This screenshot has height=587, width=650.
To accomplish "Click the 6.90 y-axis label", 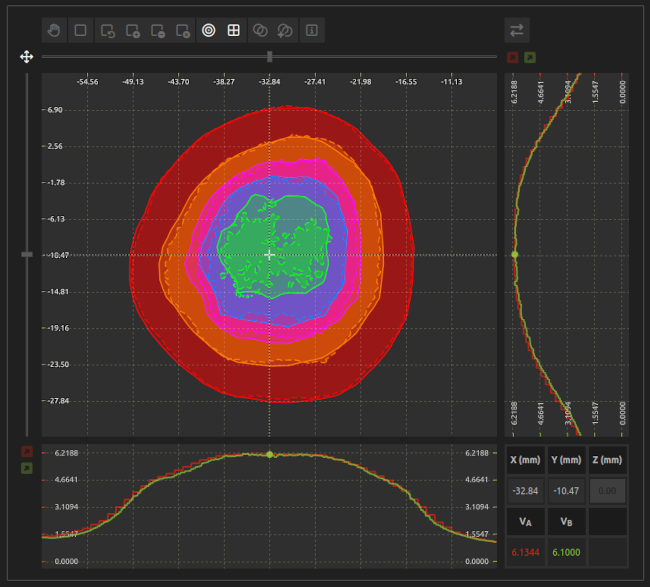I will click(x=55, y=110).
